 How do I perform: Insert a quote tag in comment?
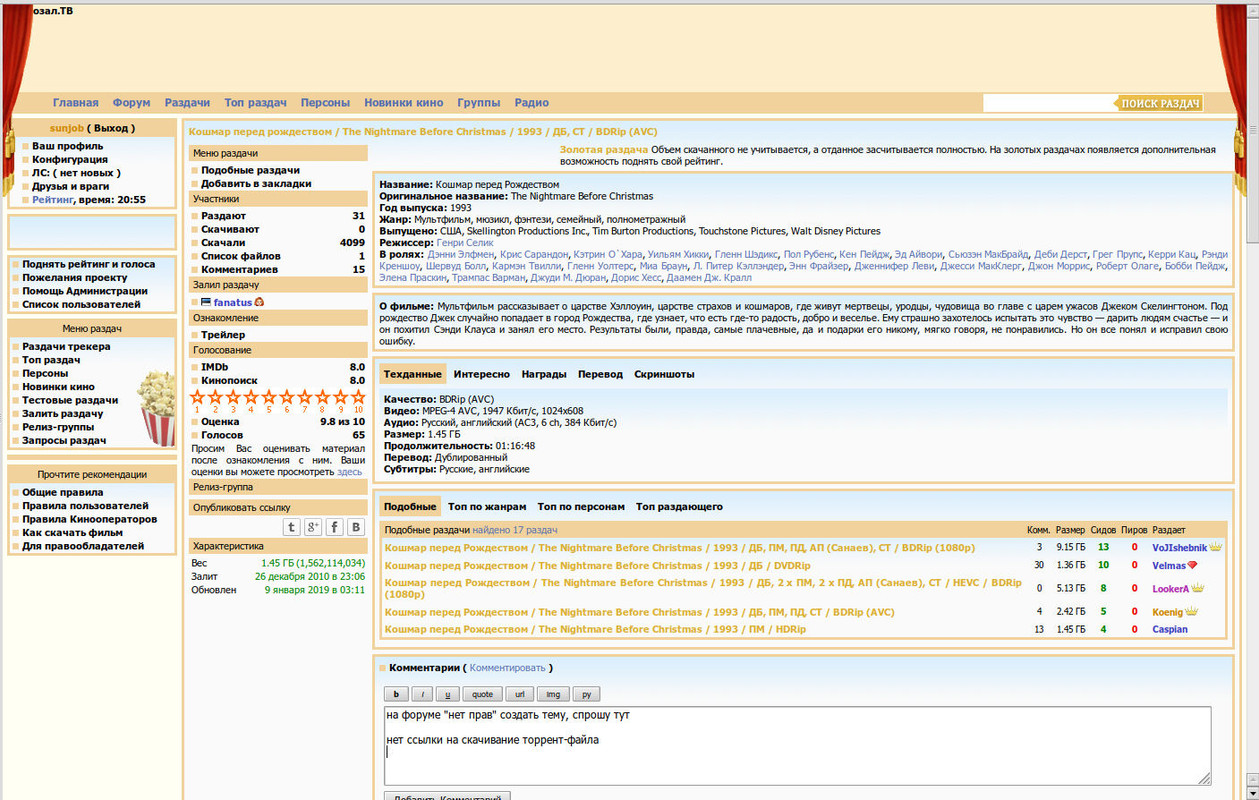click(482, 694)
